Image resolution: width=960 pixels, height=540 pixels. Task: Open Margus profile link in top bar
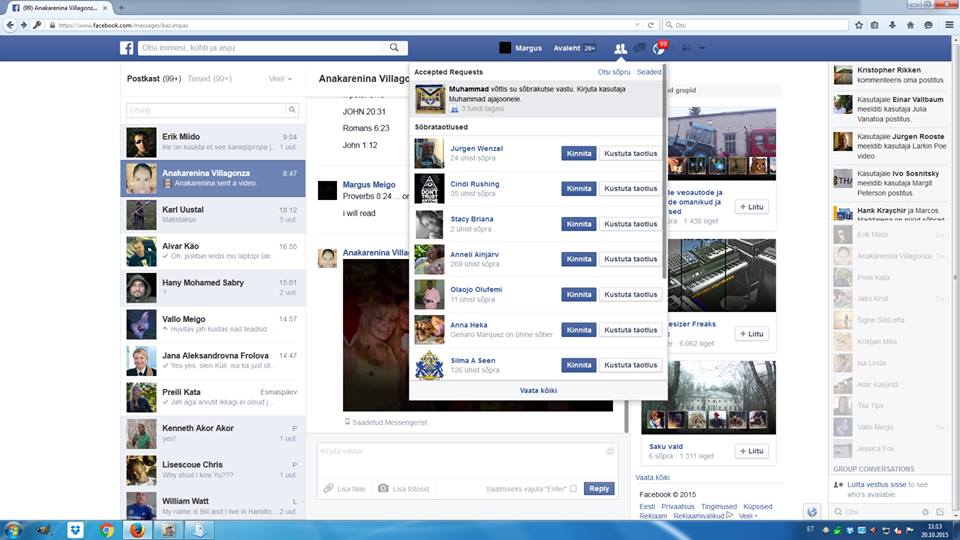pos(528,48)
